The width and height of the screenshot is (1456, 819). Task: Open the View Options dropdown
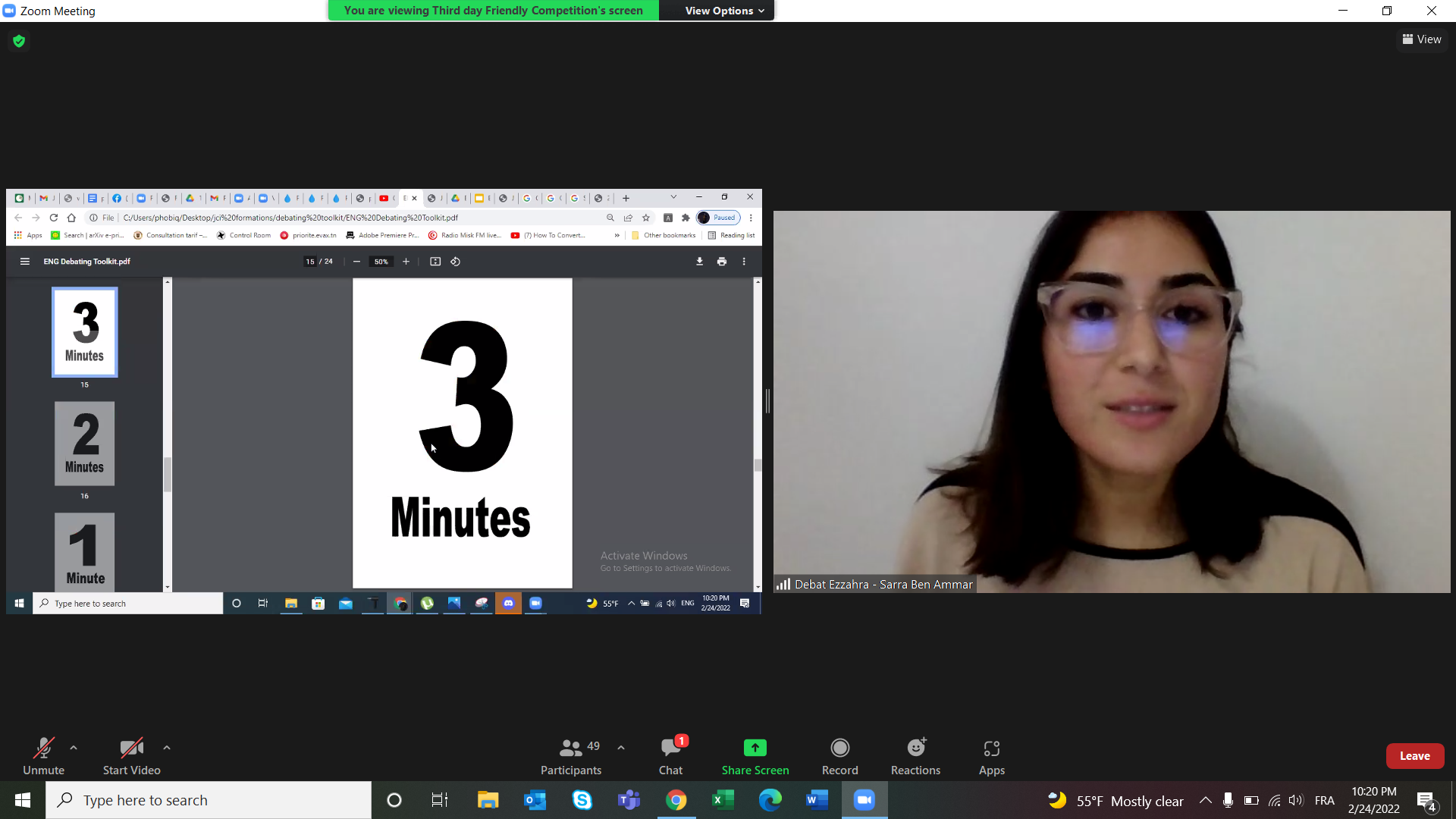(x=723, y=11)
